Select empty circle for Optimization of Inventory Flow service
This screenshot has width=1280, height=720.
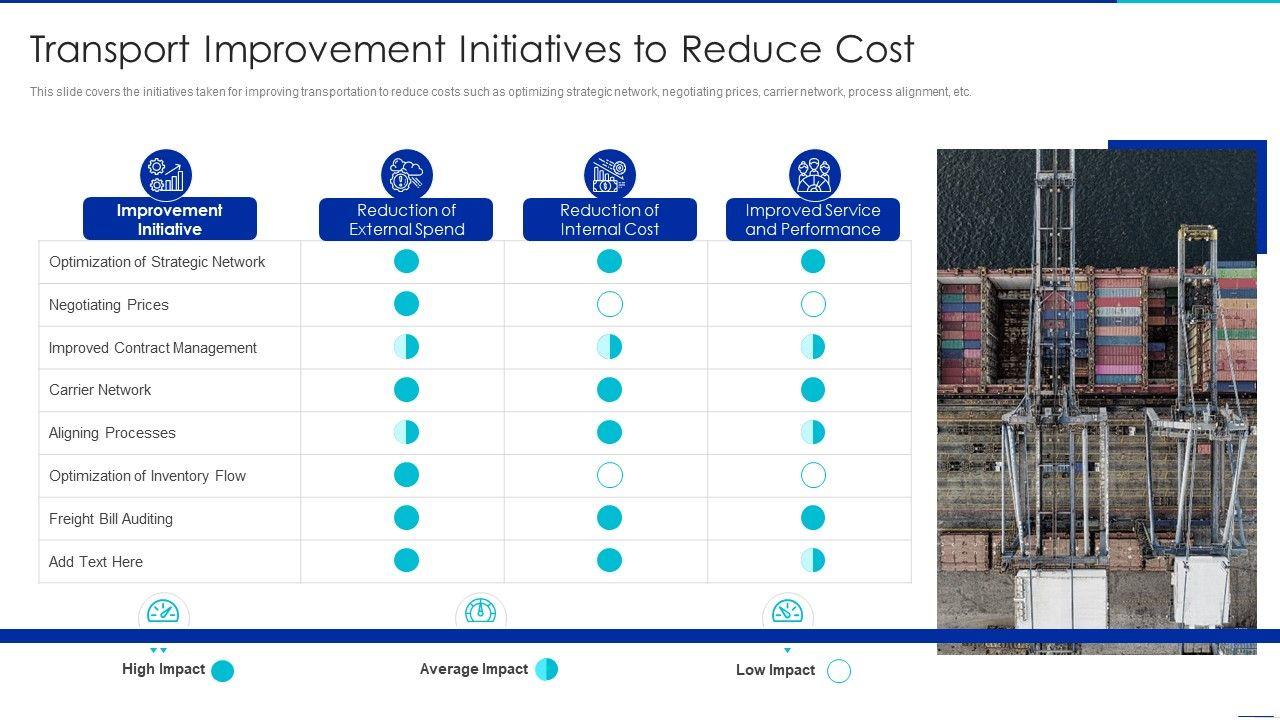[x=813, y=475]
